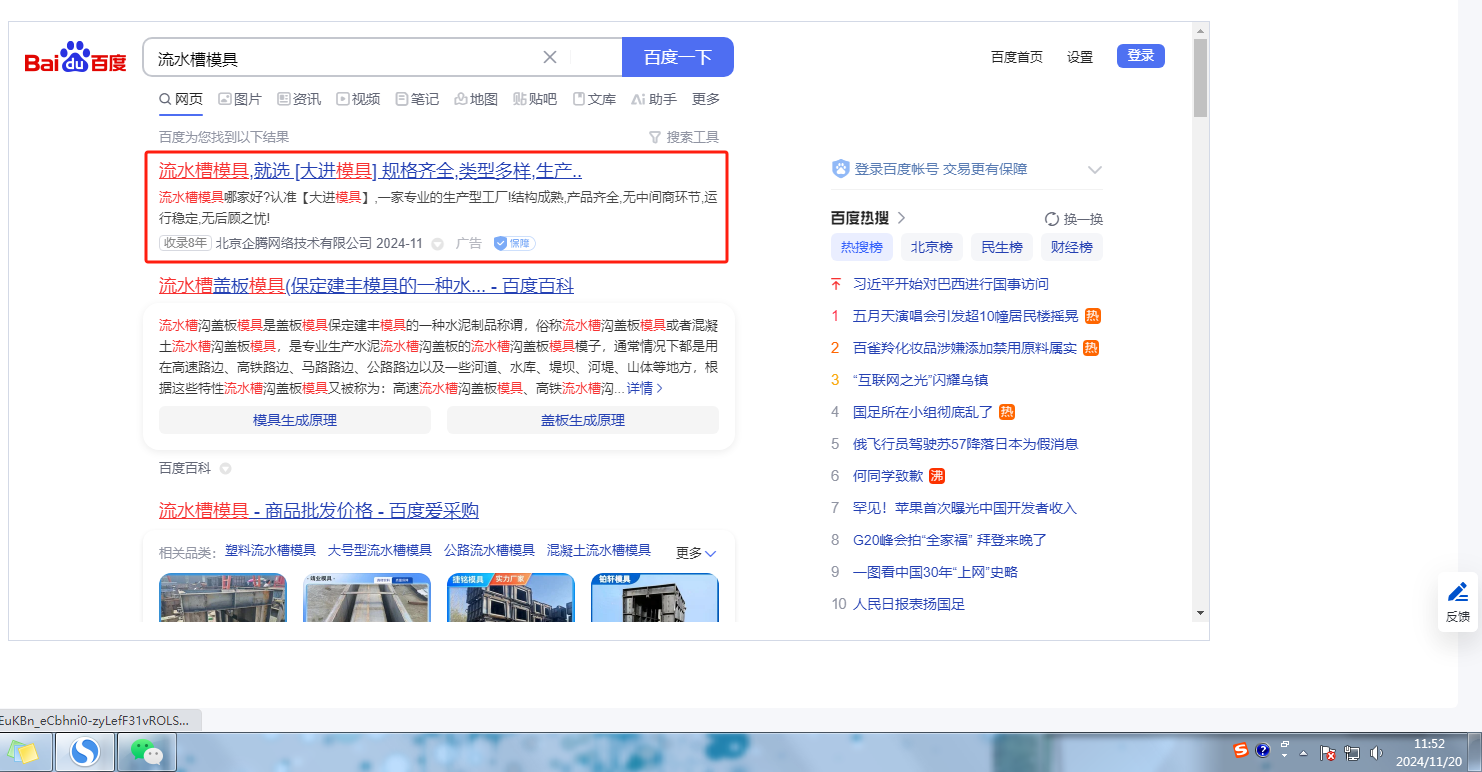The width and height of the screenshot is (1482, 772).
Task: Clear the search box with X icon
Action: pos(549,57)
